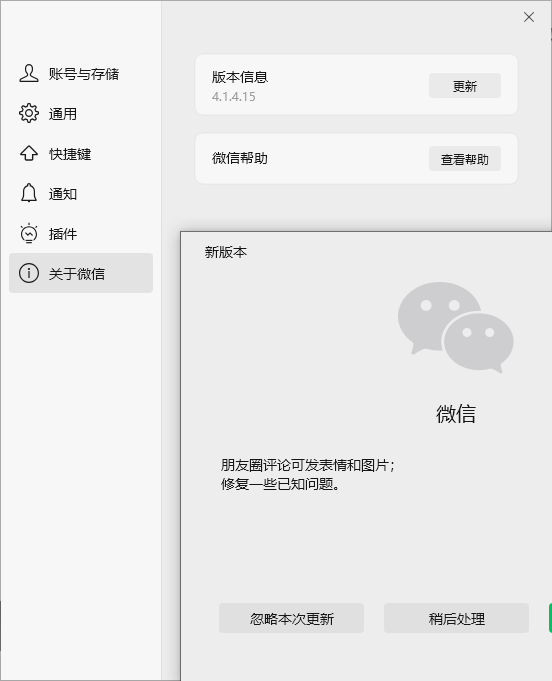
Task: Click the up-arrow icon beside 快捷键
Action: pos(29,153)
